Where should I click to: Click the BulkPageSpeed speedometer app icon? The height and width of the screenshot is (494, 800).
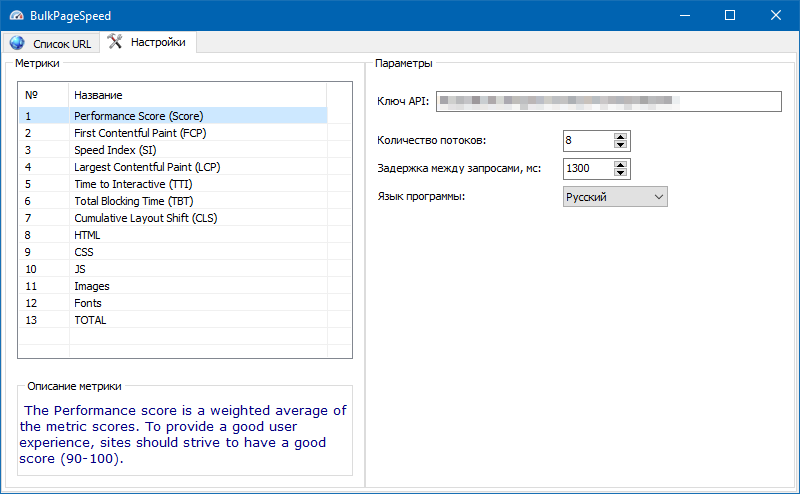(x=16, y=16)
